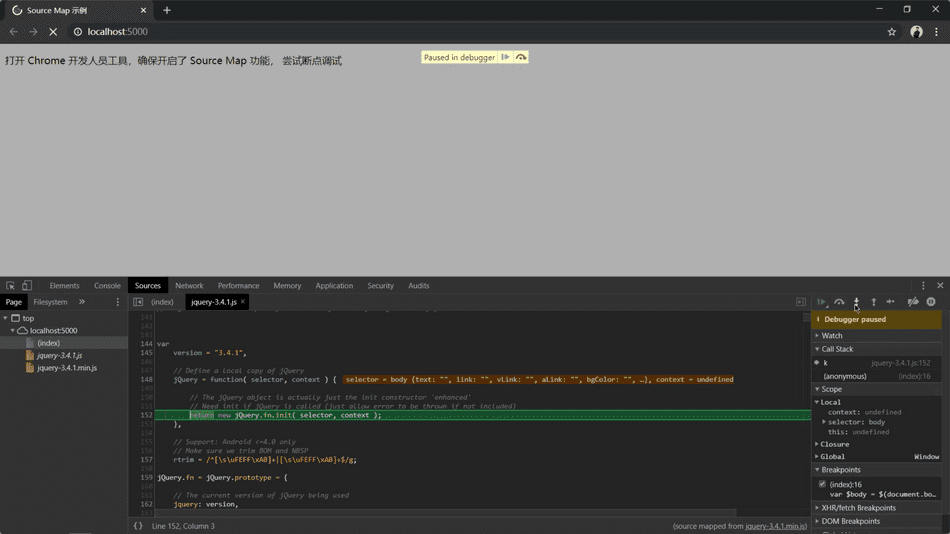Deactivate all breakpoints icon
The height and width of the screenshot is (534, 950).
click(x=913, y=302)
